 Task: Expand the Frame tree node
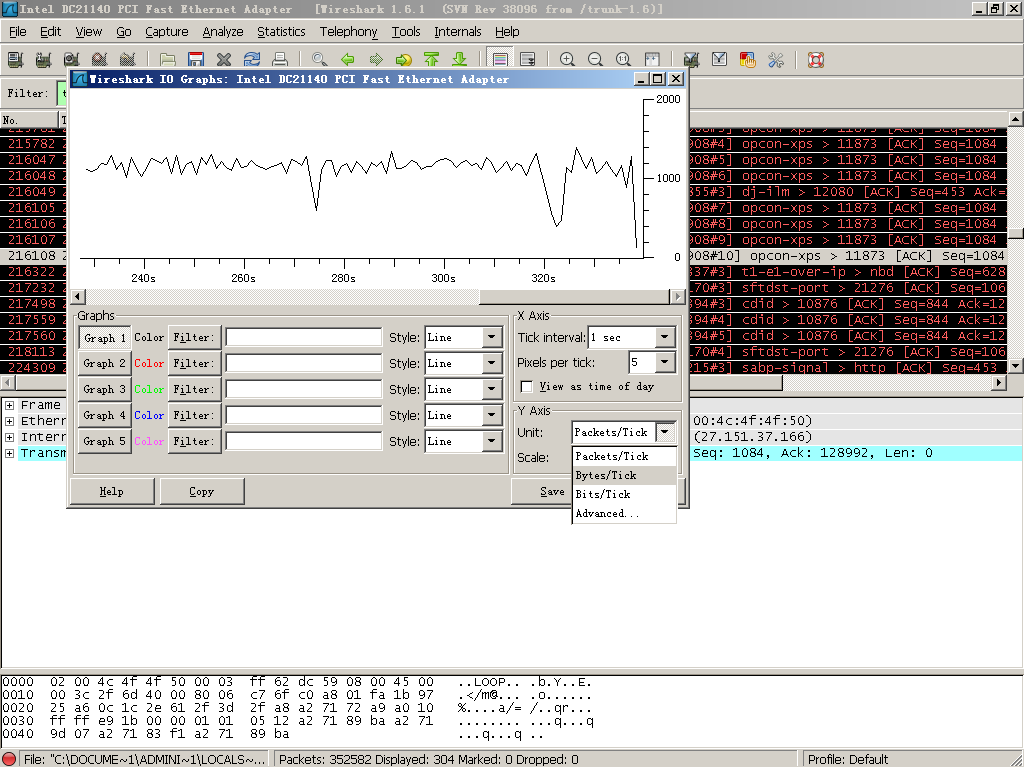tap(9, 405)
